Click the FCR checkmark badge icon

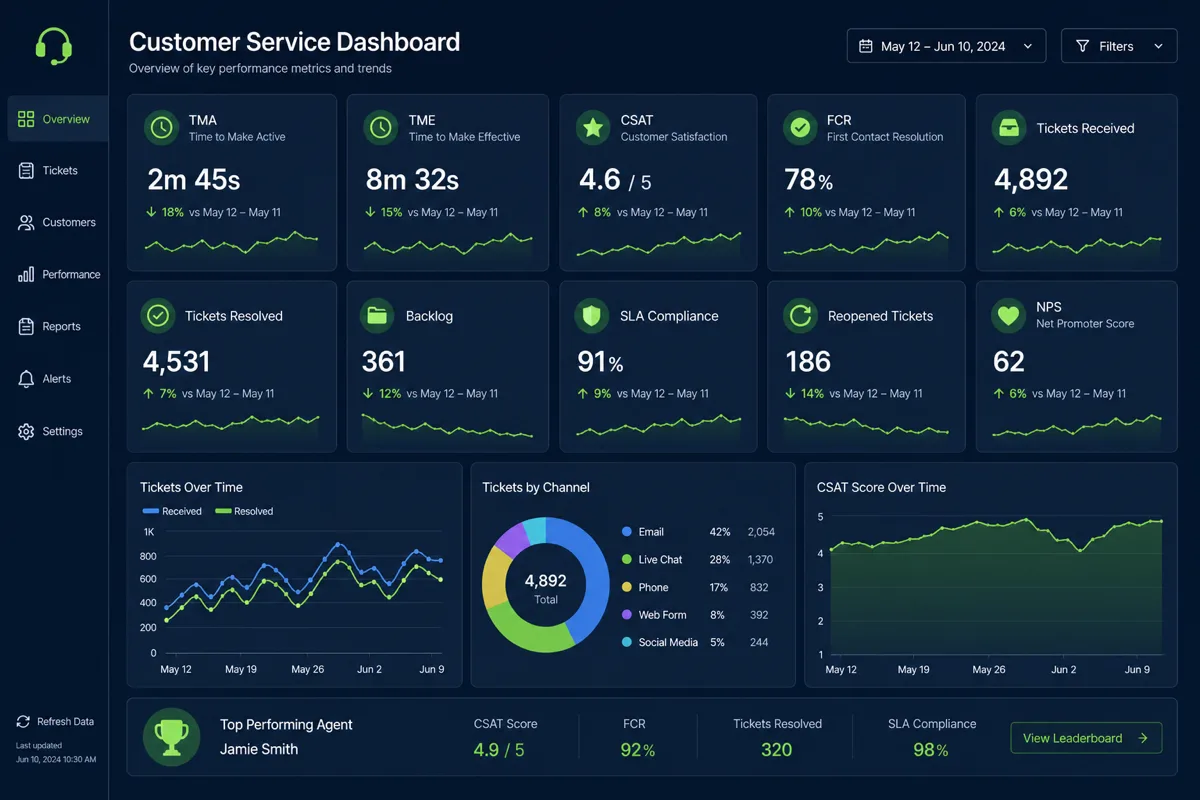click(800, 127)
